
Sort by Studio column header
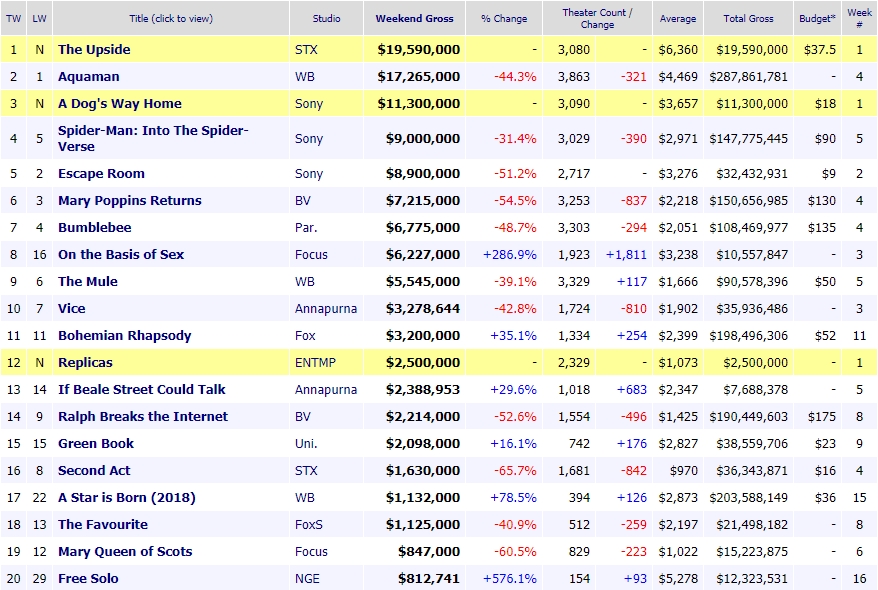(326, 18)
